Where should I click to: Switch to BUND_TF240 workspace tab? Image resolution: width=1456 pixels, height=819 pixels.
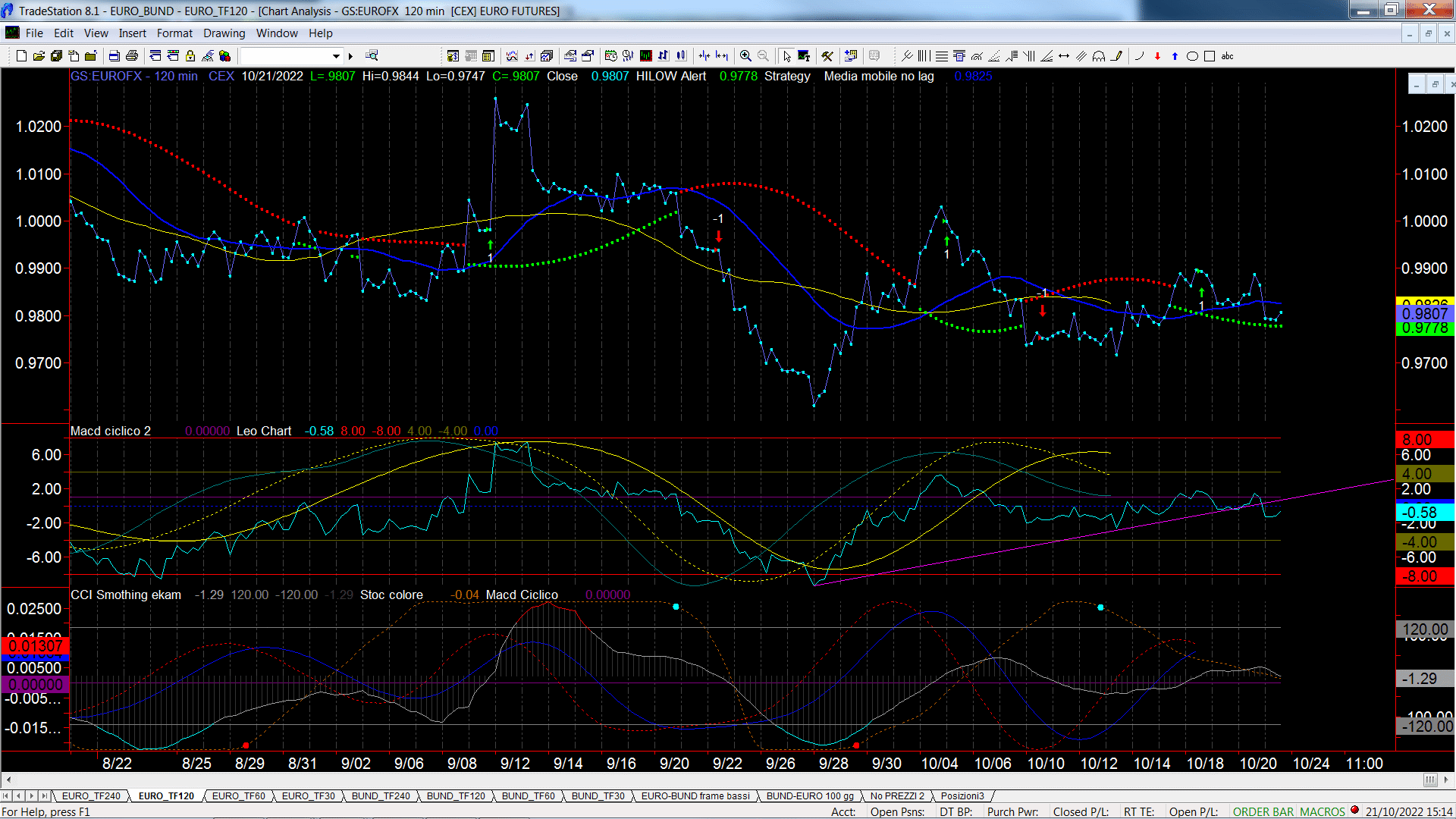(x=381, y=795)
